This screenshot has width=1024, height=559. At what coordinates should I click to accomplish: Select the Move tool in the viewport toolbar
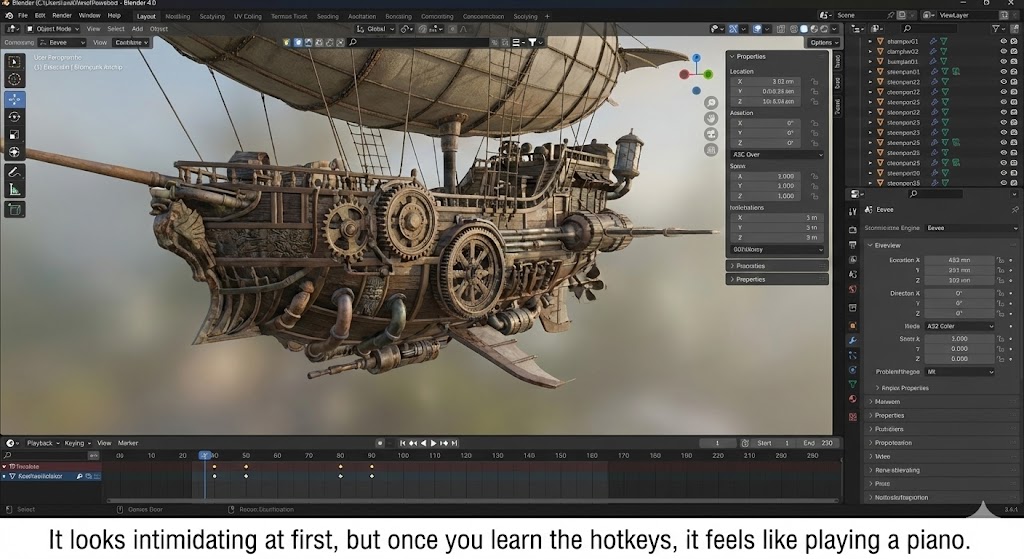click(x=14, y=99)
